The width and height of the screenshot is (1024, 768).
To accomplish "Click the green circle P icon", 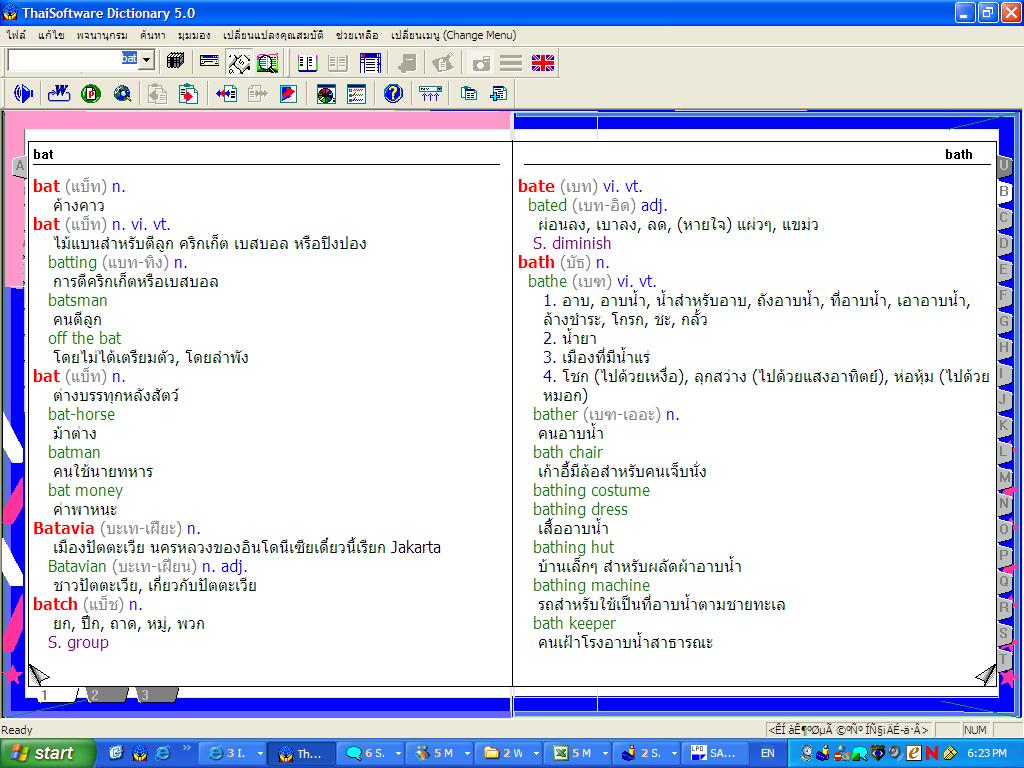I will click(x=91, y=93).
